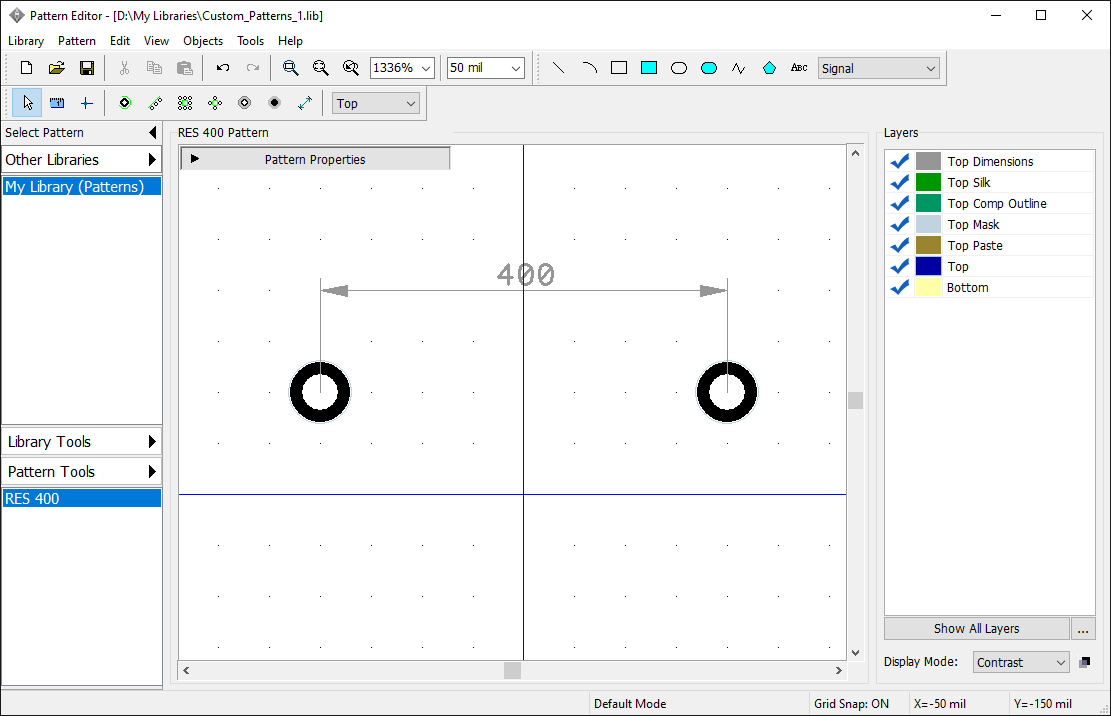Select the Ellipse outline tool
1111x716 pixels.
[679, 68]
